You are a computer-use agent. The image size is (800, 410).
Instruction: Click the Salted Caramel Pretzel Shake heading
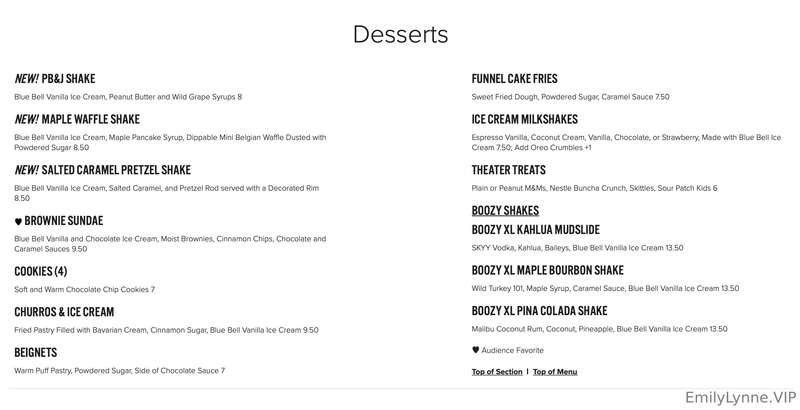tap(103, 170)
